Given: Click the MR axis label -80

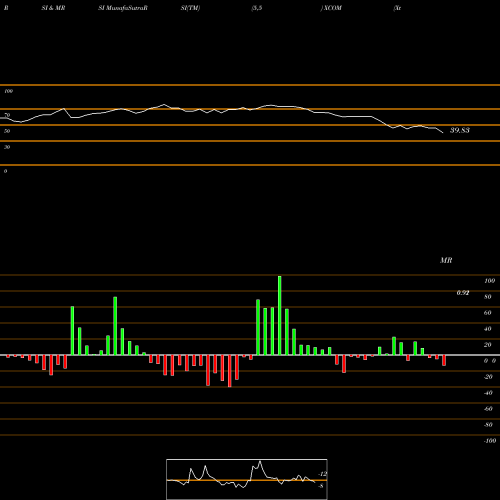Looking at the screenshot, I should coord(488,425).
